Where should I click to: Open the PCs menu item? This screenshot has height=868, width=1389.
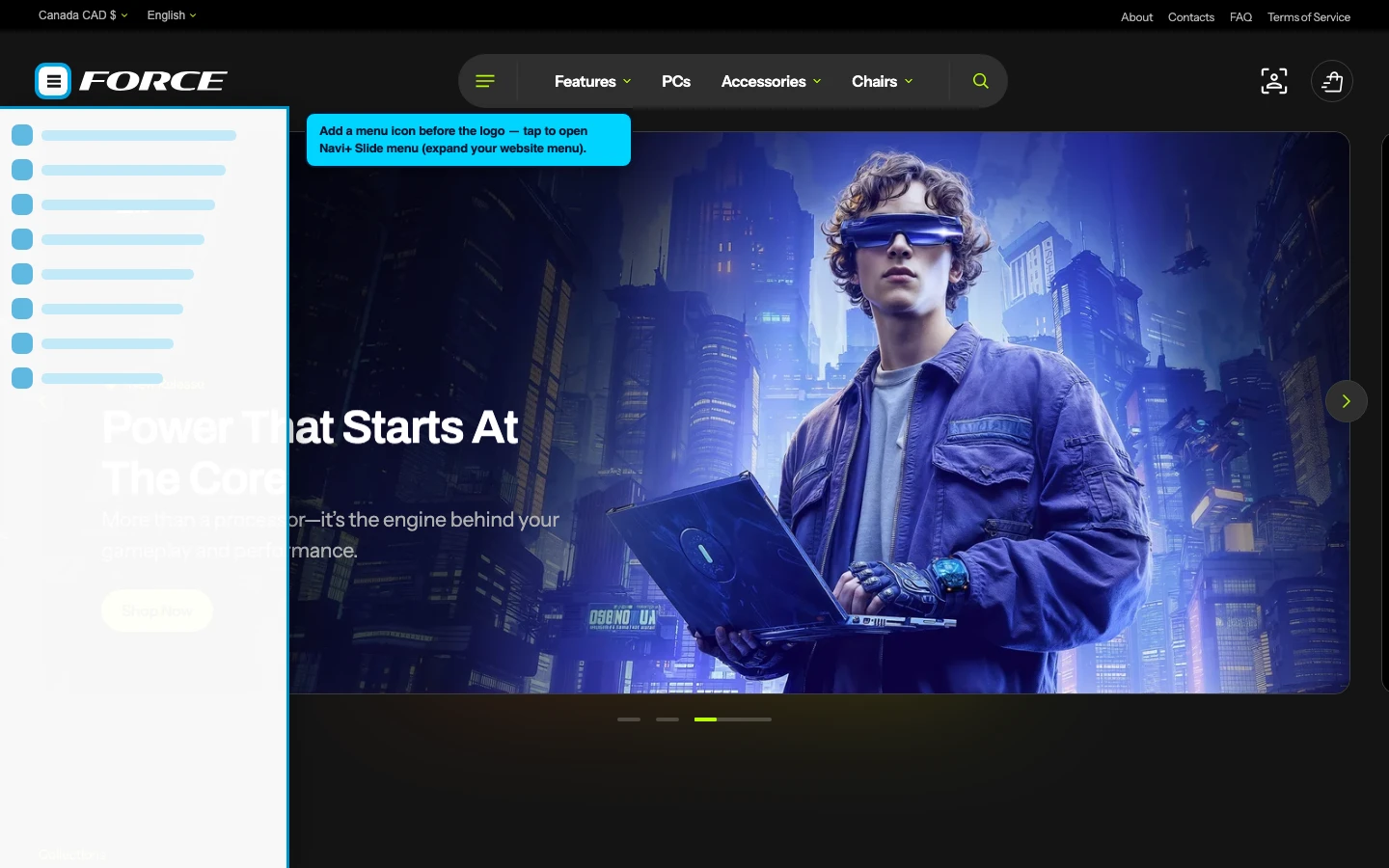coord(676,81)
